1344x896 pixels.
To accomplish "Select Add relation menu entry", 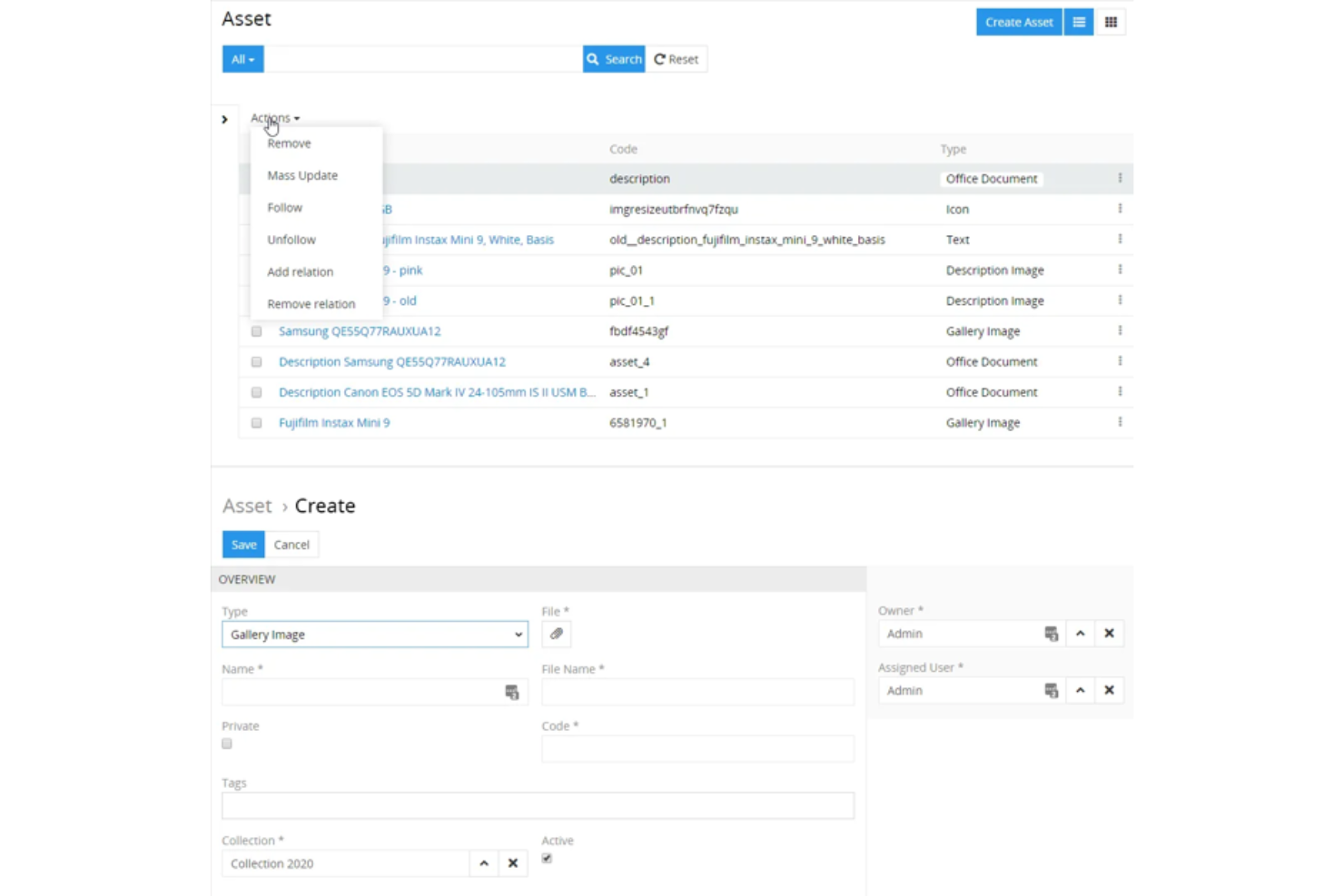I will pyautogui.click(x=300, y=271).
